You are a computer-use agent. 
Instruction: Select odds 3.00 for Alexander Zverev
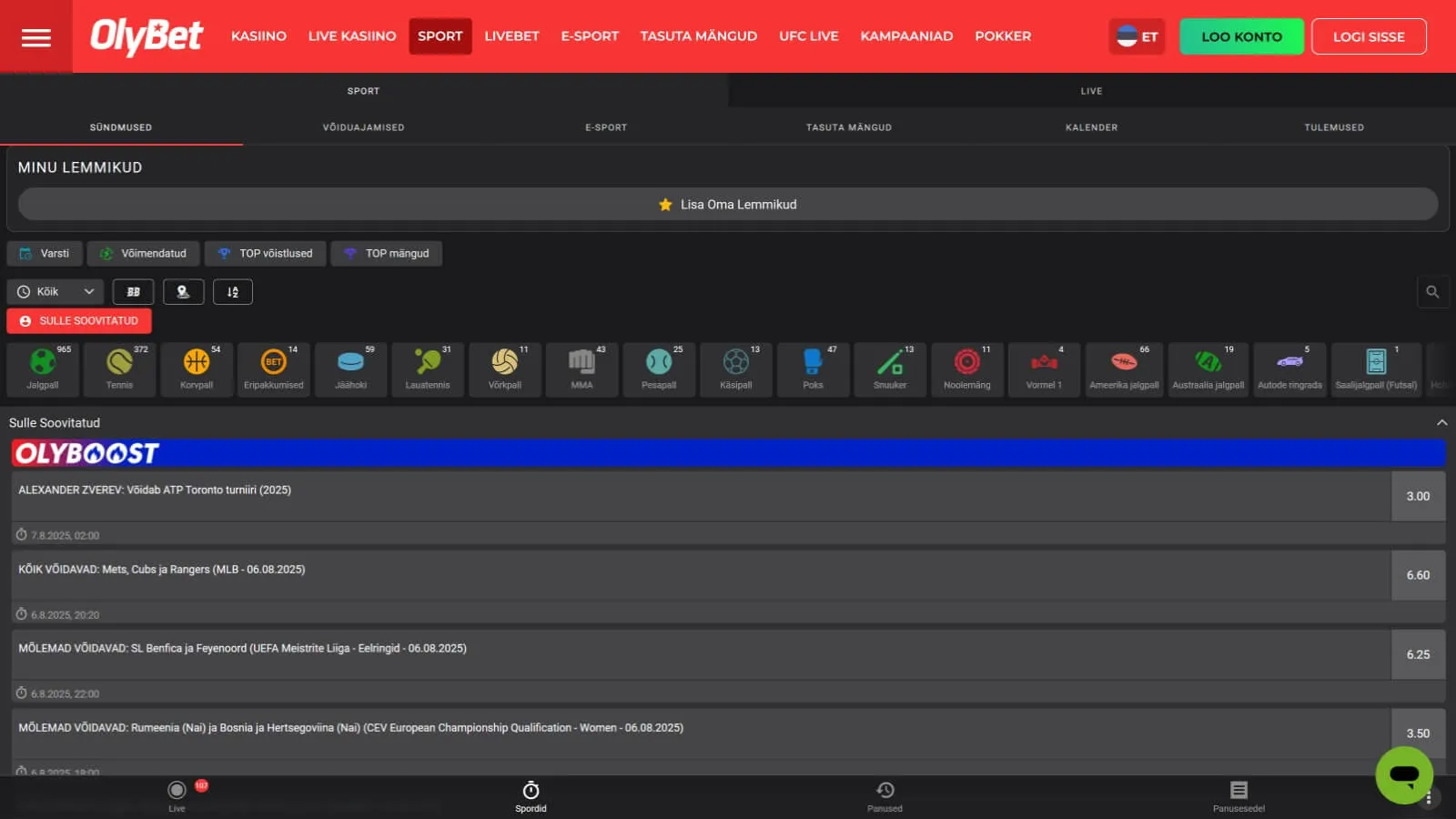pos(1418,496)
